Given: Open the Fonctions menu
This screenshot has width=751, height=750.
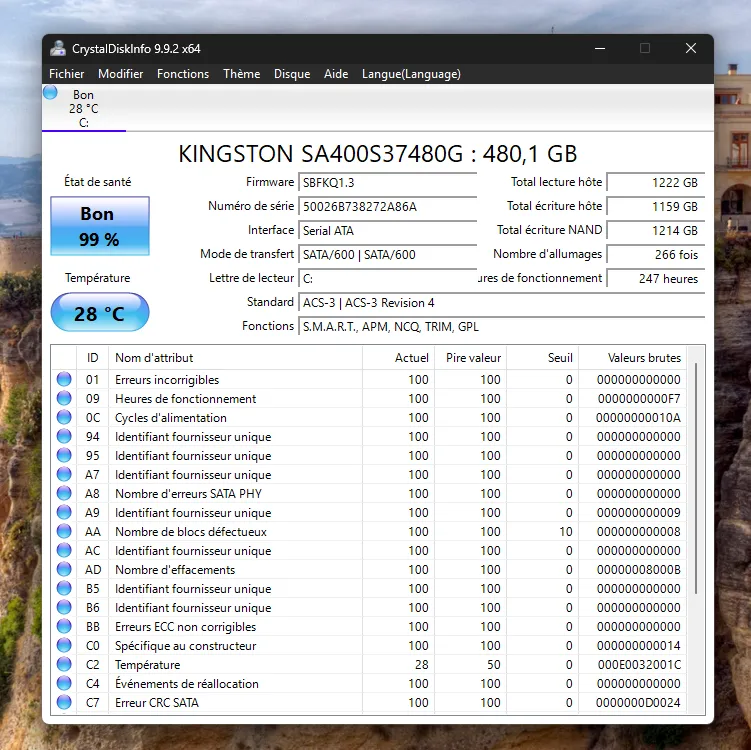Looking at the screenshot, I should pyautogui.click(x=183, y=74).
